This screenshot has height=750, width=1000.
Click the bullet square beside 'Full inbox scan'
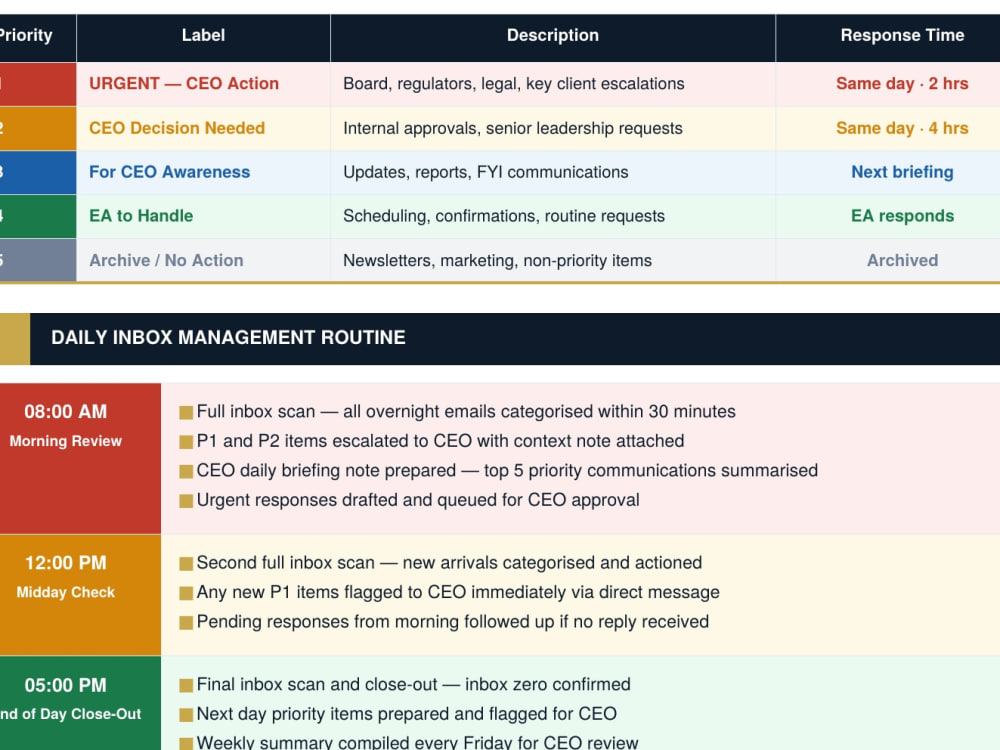click(x=186, y=413)
